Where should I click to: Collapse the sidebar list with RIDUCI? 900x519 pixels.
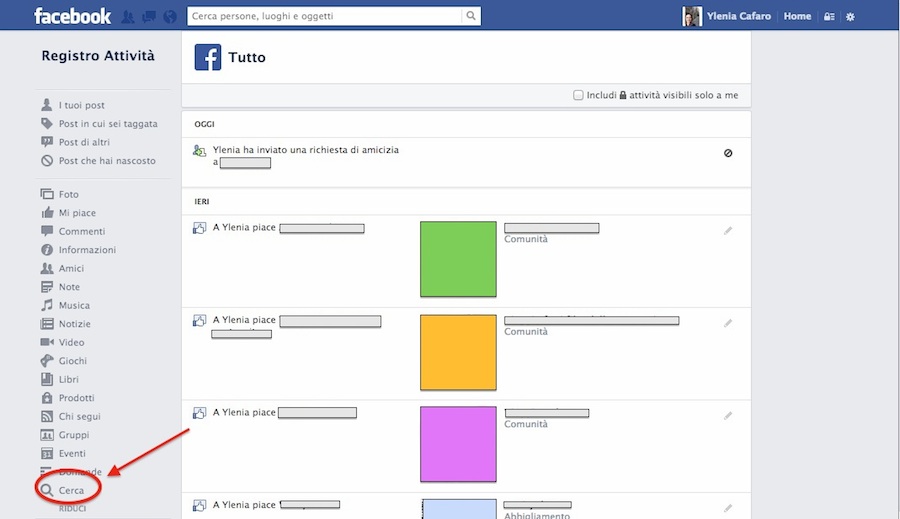[72, 509]
